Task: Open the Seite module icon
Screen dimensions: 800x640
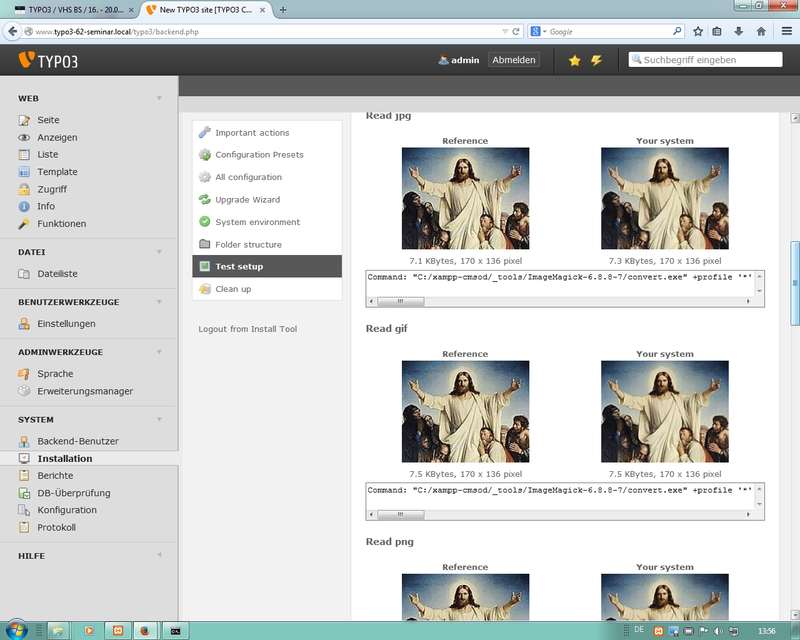Action: coord(25,120)
